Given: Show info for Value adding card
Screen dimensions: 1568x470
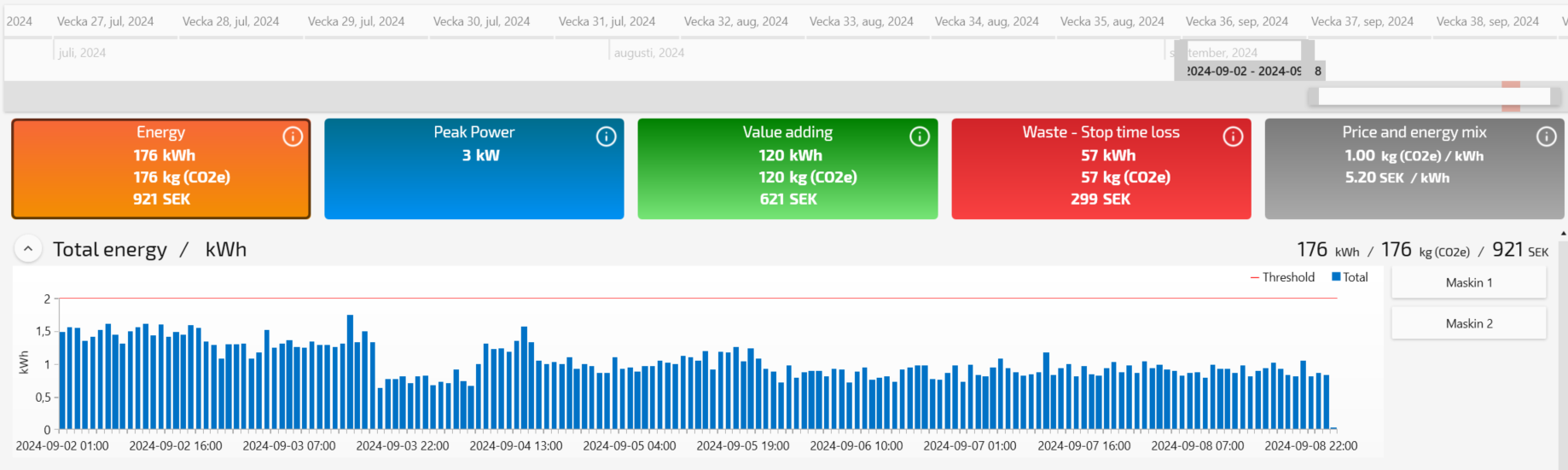Looking at the screenshot, I should [919, 136].
